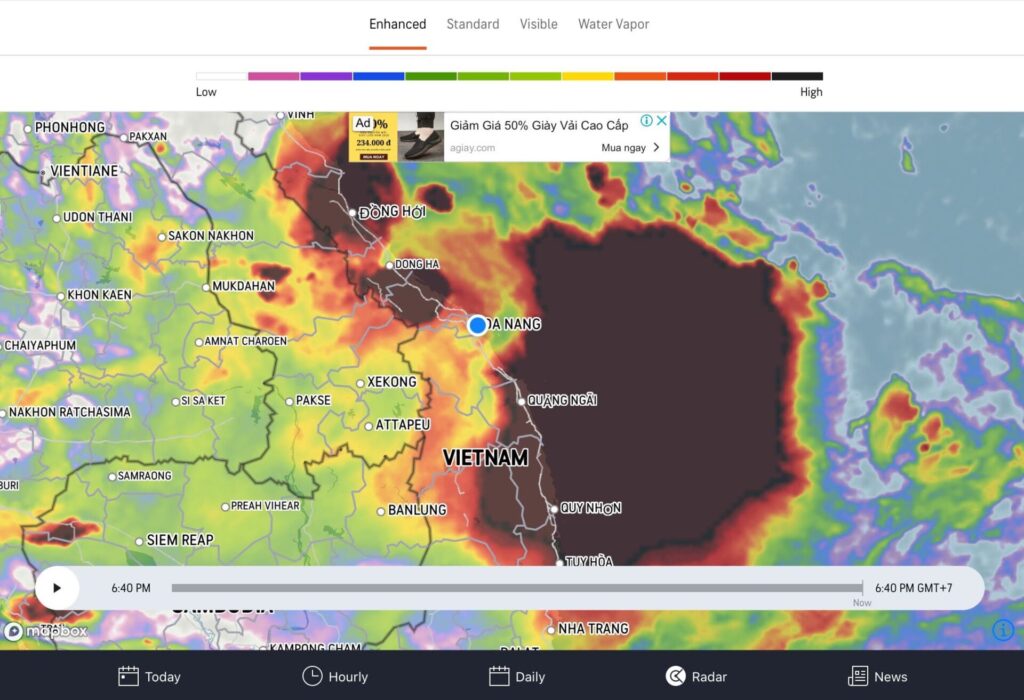The height and width of the screenshot is (700, 1024).
Task: Click the Pakse city label
Action: coord(313,400)
